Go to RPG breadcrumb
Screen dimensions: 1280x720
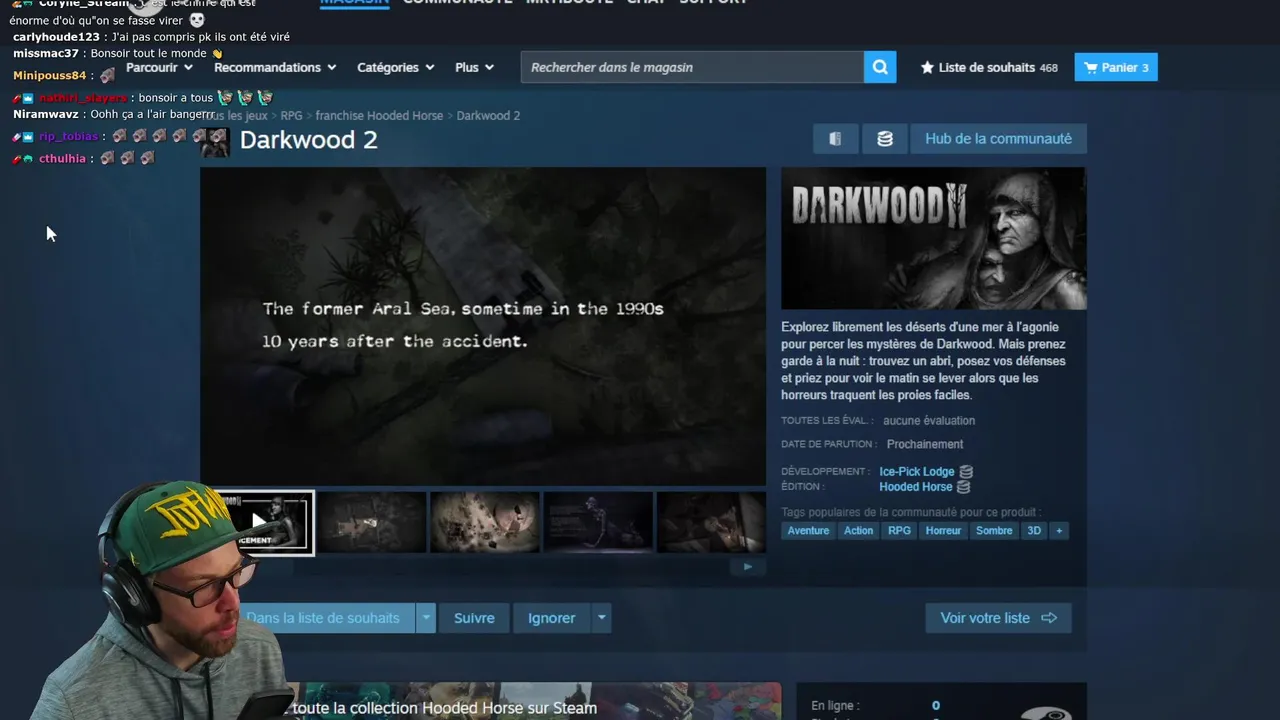click(291, 116)
